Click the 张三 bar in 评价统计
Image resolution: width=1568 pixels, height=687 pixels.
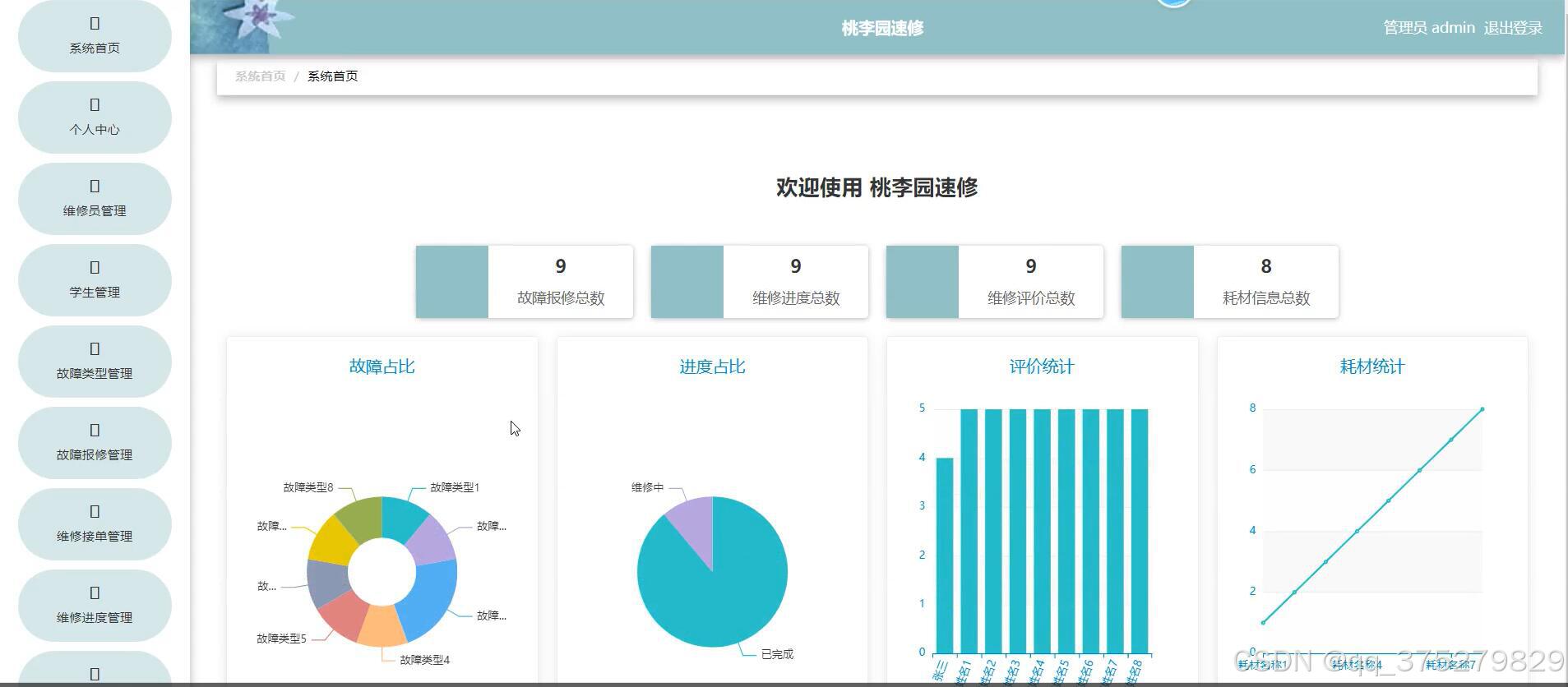(x=945, y=556)
